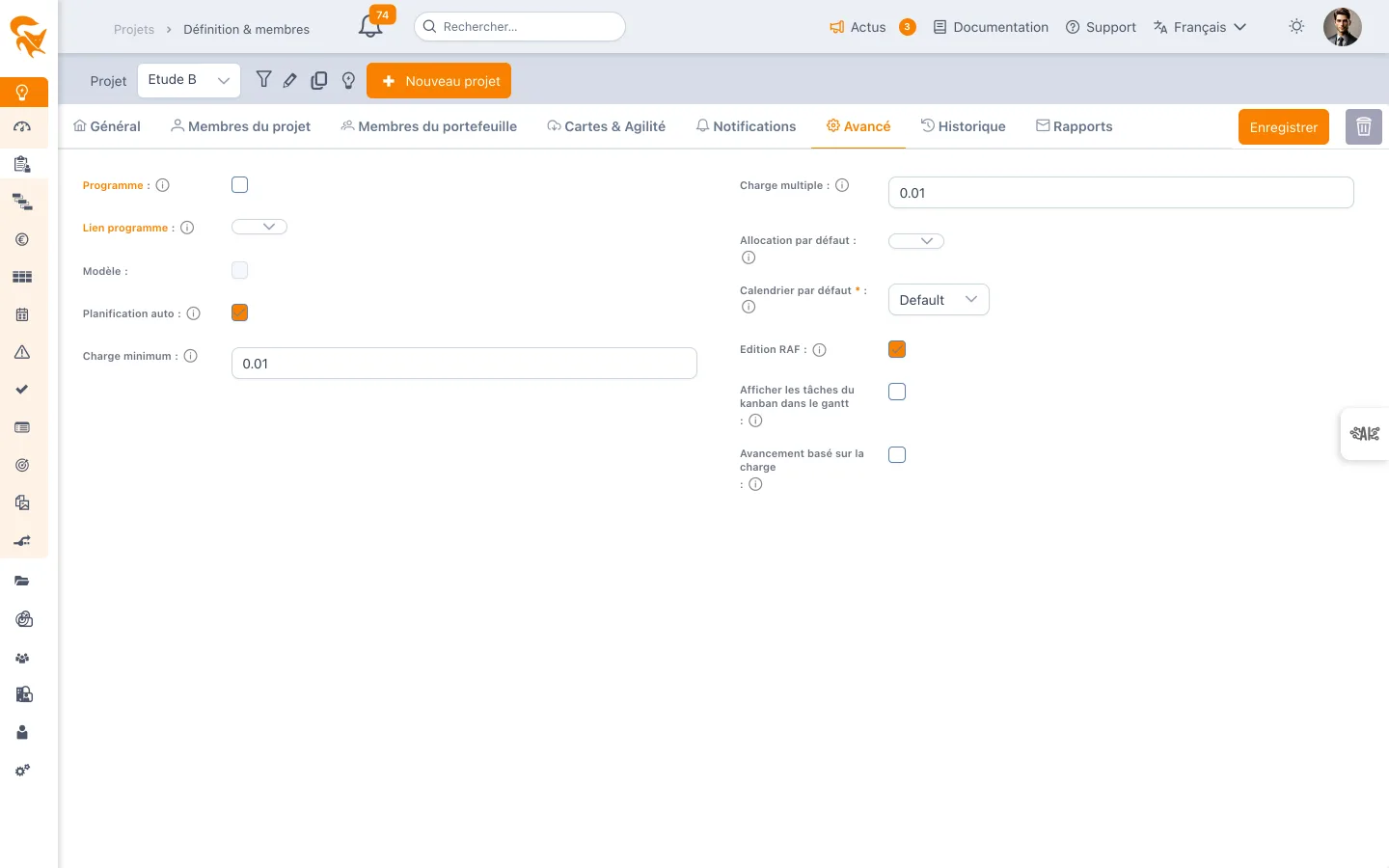The image size is (1389, 868).
Task: Open the Allocation par défaut dropdown
Action: pos(916,241)
